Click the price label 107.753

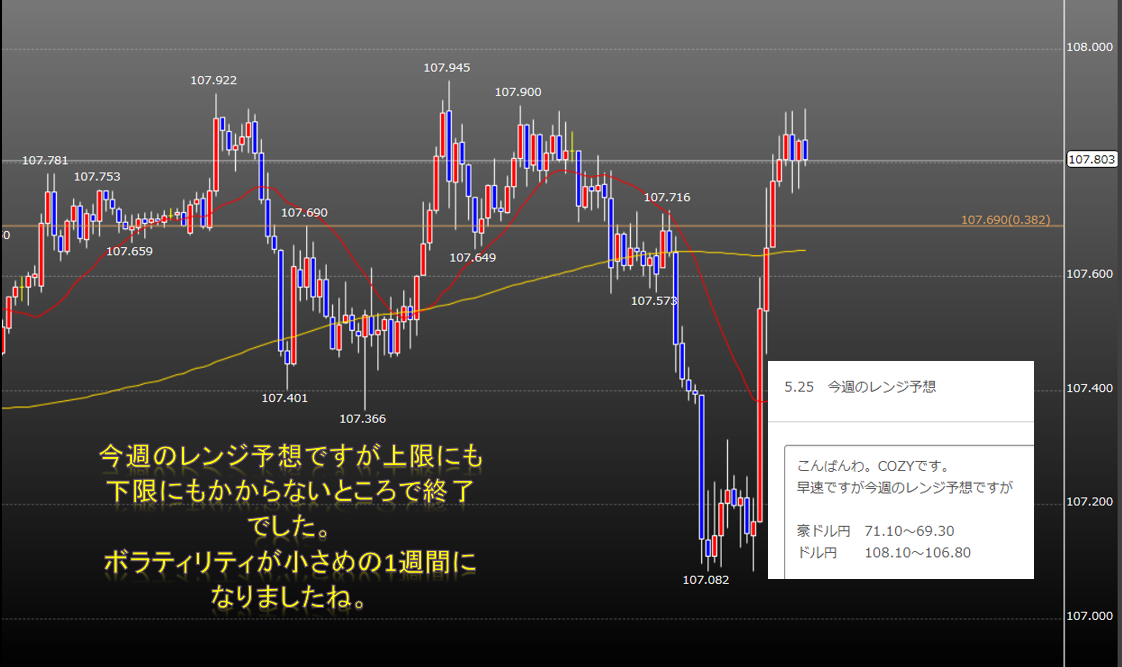[x=97, y=177]
